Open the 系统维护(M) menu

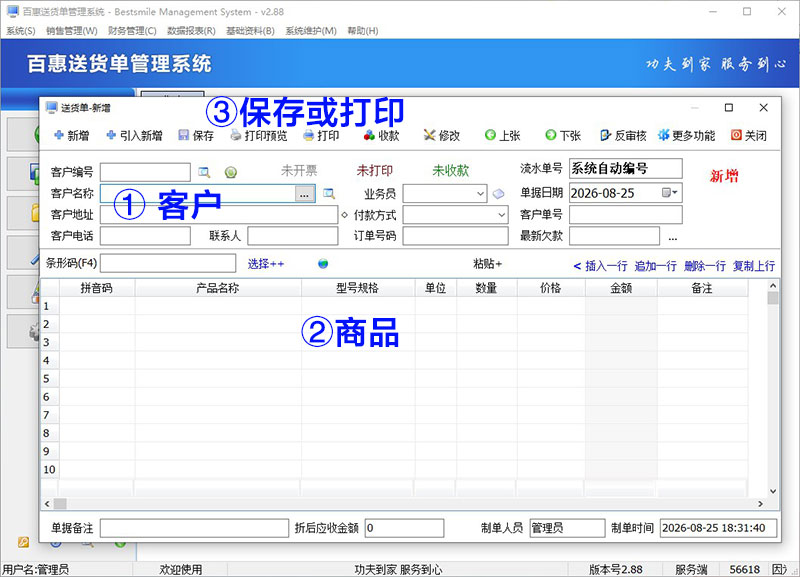click(311, 31)
